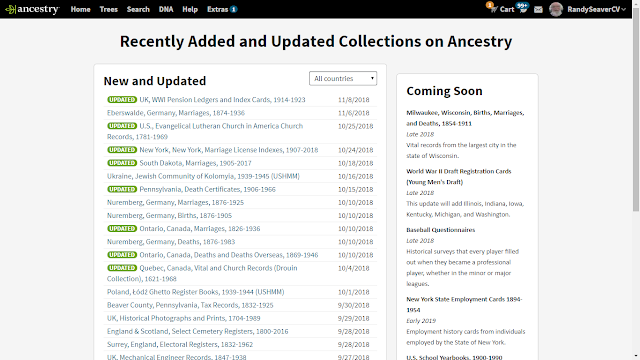This screenshot has height=360, width=640.
Task: Click the 10/1/2018 date entry
Action: tap(353, 292)
